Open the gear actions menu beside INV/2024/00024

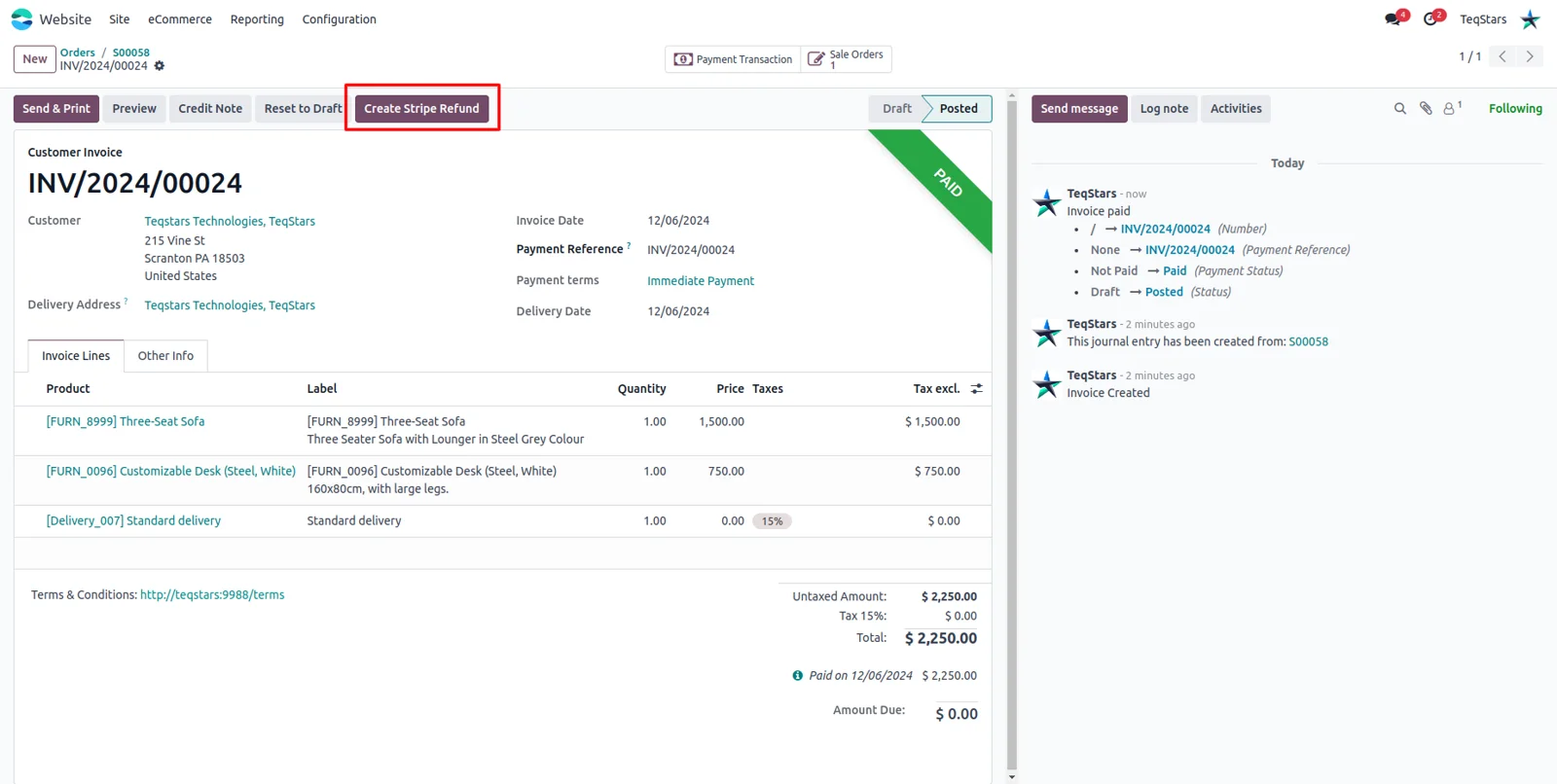click(x=160, y=66)
